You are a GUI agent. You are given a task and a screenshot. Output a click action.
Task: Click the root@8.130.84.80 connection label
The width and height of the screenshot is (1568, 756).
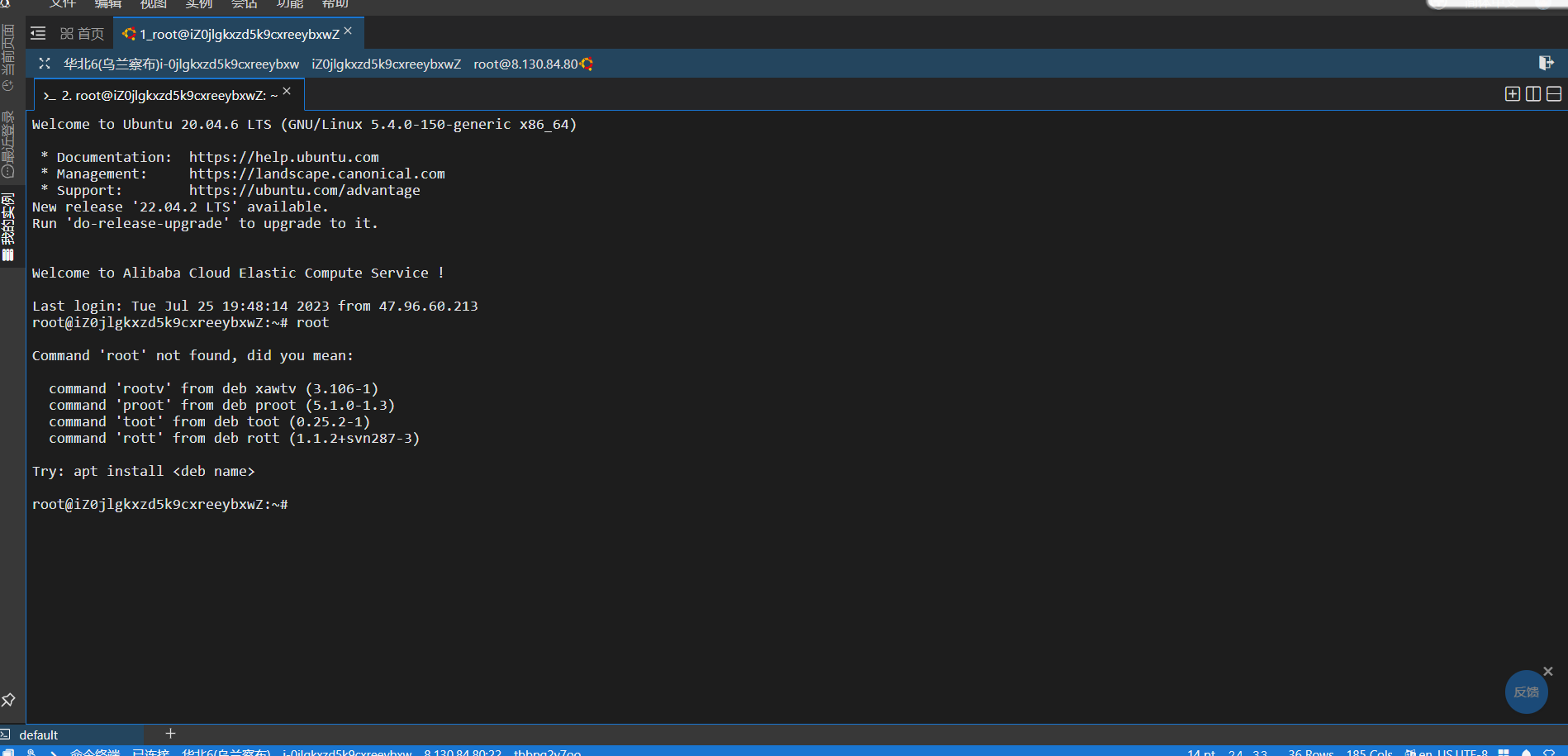coord(525,64)
